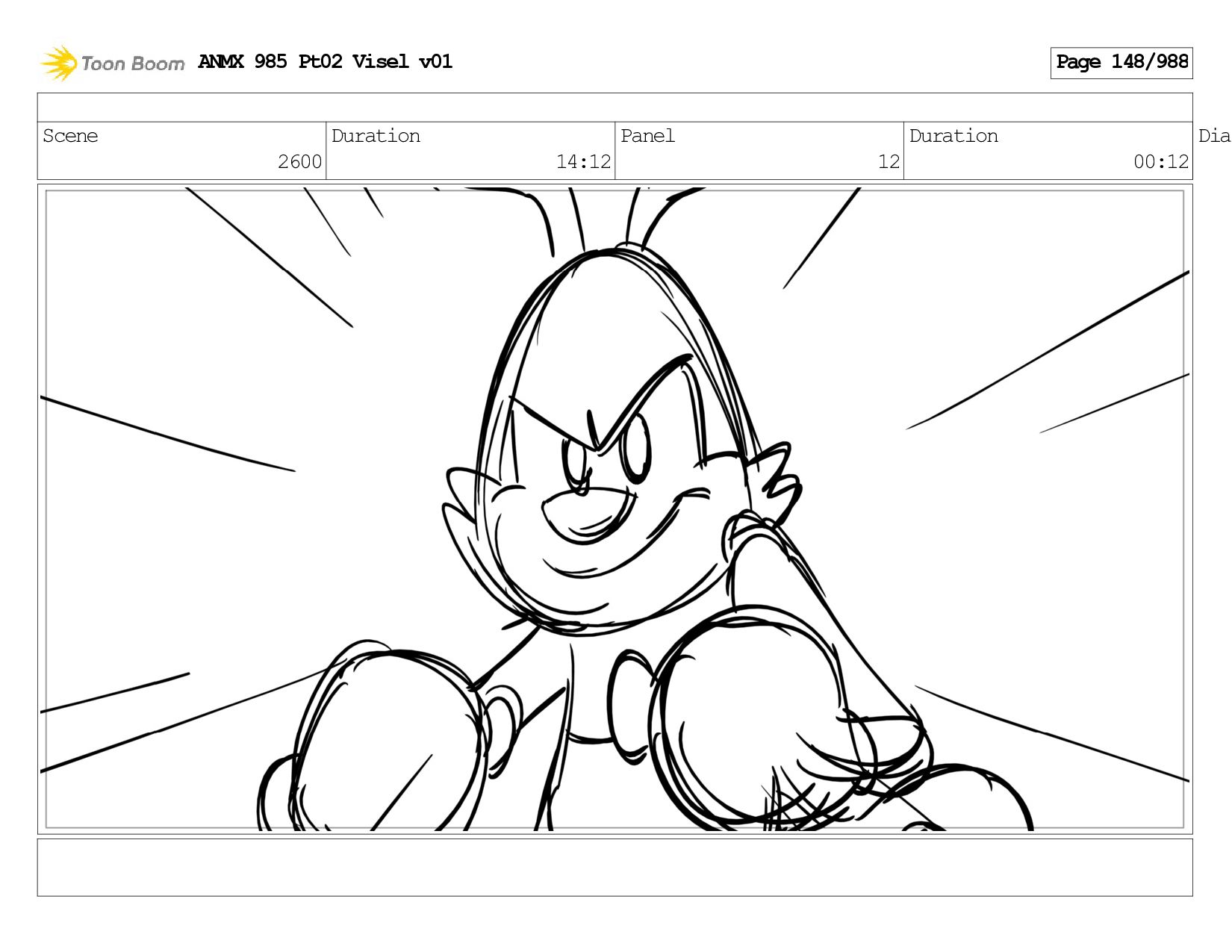Click the title 'ANMX 985 Pt02 Visel v01'
Screen dimensions: 1232x952
(x=325, y=61)
